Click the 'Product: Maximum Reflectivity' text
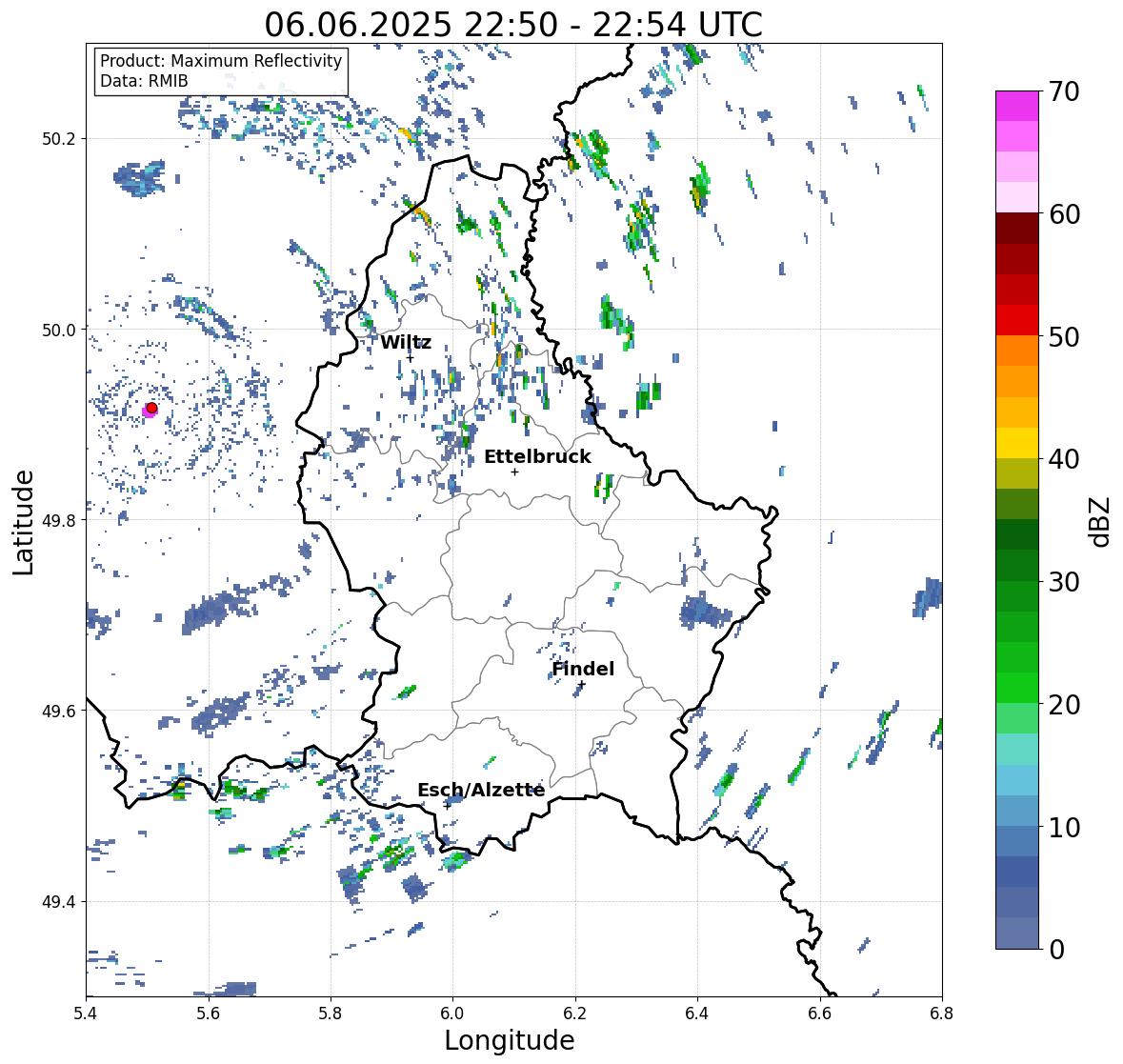Viewport: 1123px width, 1064px height. click(x=221, y=61)
